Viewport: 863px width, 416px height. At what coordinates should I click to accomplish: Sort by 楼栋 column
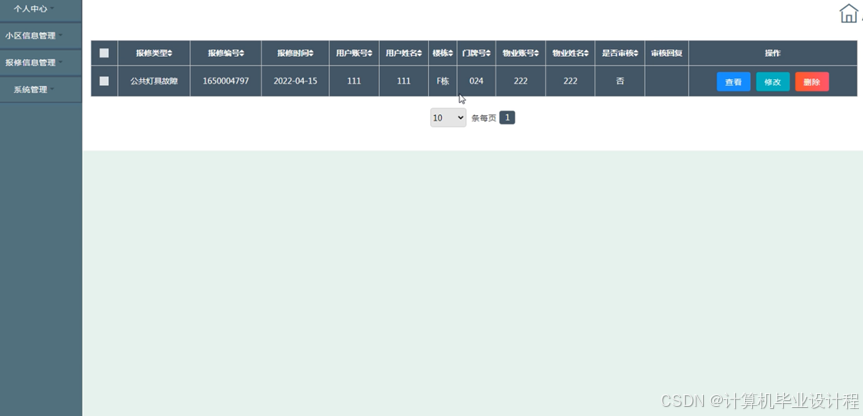443,53
